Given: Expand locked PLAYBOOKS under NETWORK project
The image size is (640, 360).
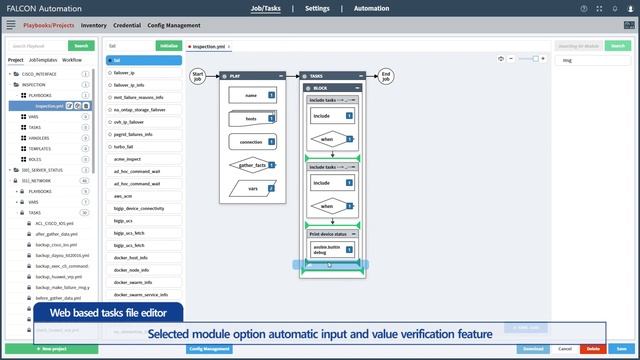Looking at the screenshot, I should [17, 191].
